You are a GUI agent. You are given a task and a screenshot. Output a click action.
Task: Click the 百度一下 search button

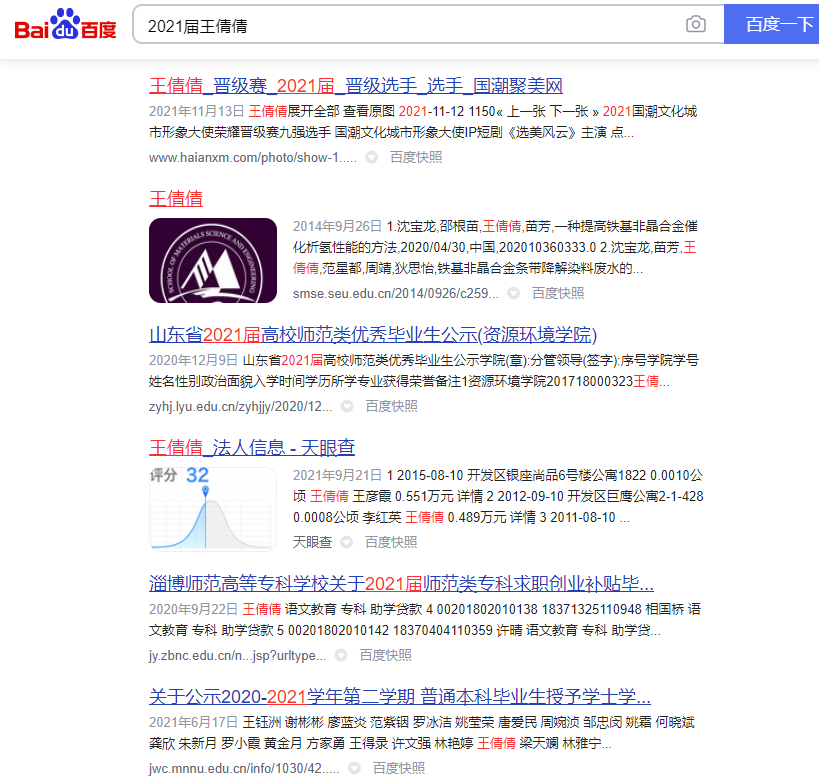(x=772, y=24)
